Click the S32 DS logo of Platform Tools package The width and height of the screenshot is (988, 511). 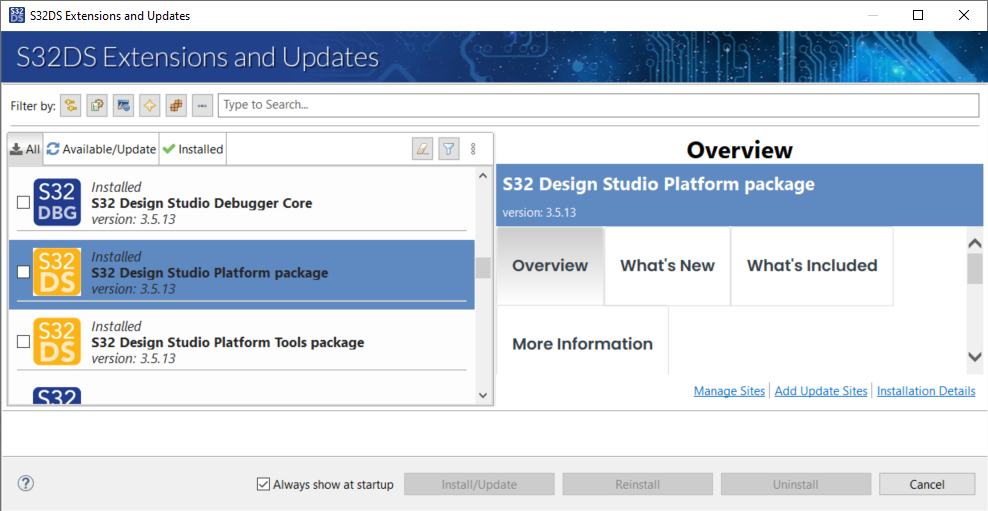(x=57, y=342)
